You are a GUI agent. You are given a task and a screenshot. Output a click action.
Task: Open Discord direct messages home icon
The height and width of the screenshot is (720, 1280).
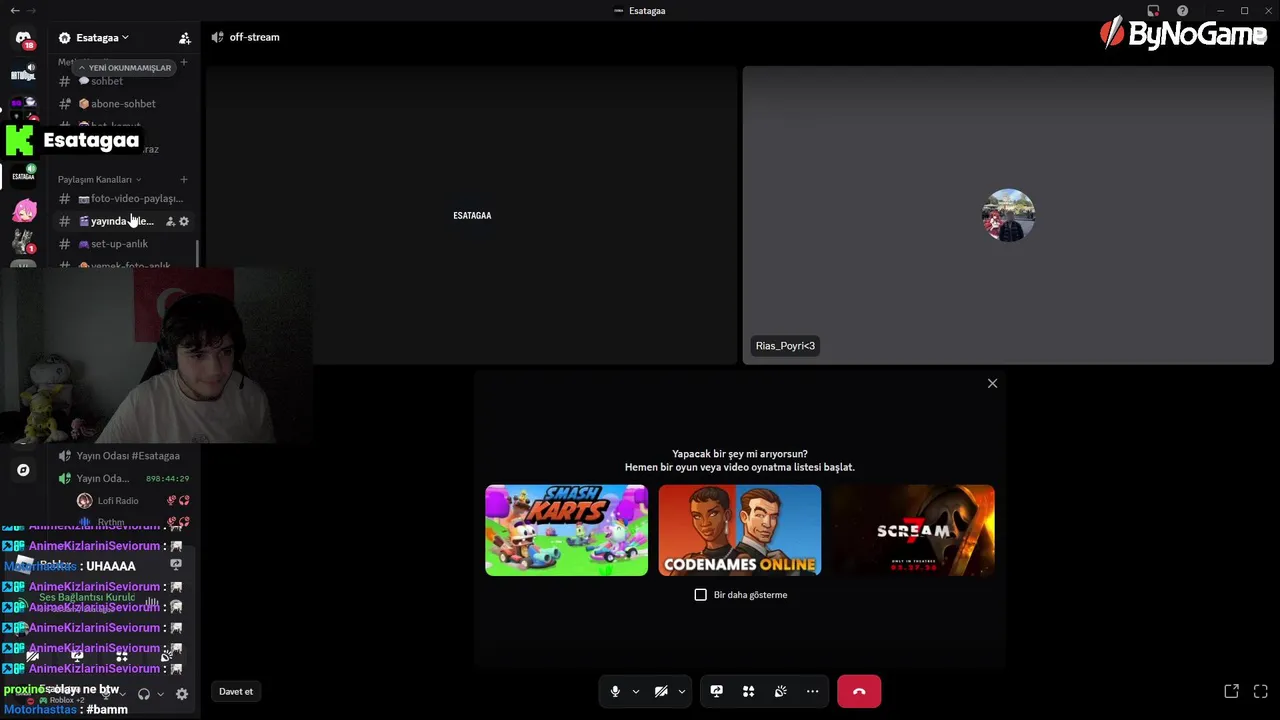click(x=23, y=40)
